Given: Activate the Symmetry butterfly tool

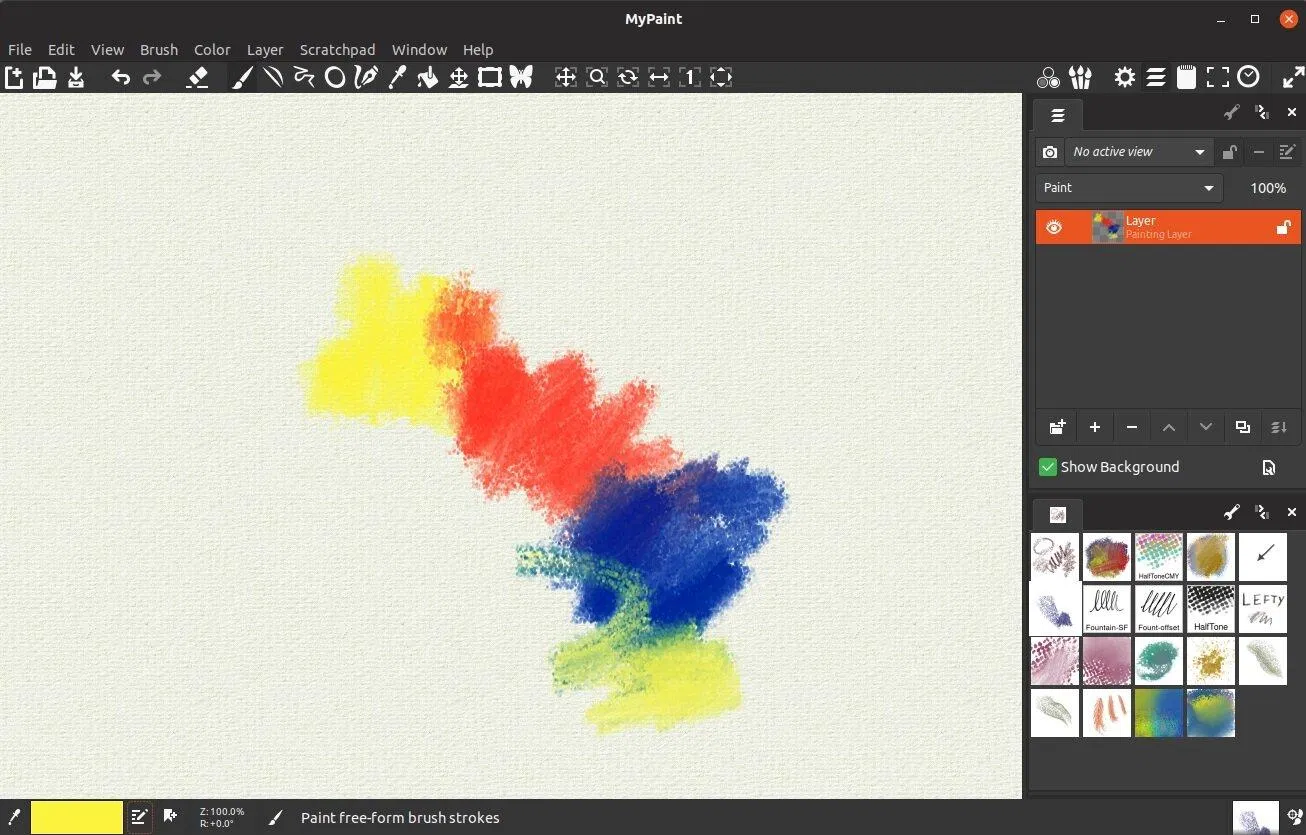Looking at the screenshot, I should coord(521,77).
